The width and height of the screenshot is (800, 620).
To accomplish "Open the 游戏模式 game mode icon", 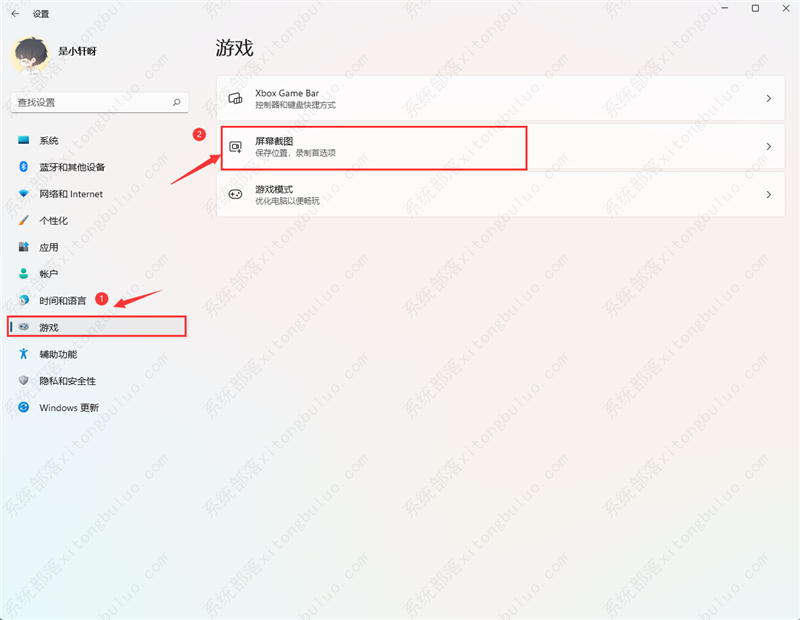I will 235,195.
